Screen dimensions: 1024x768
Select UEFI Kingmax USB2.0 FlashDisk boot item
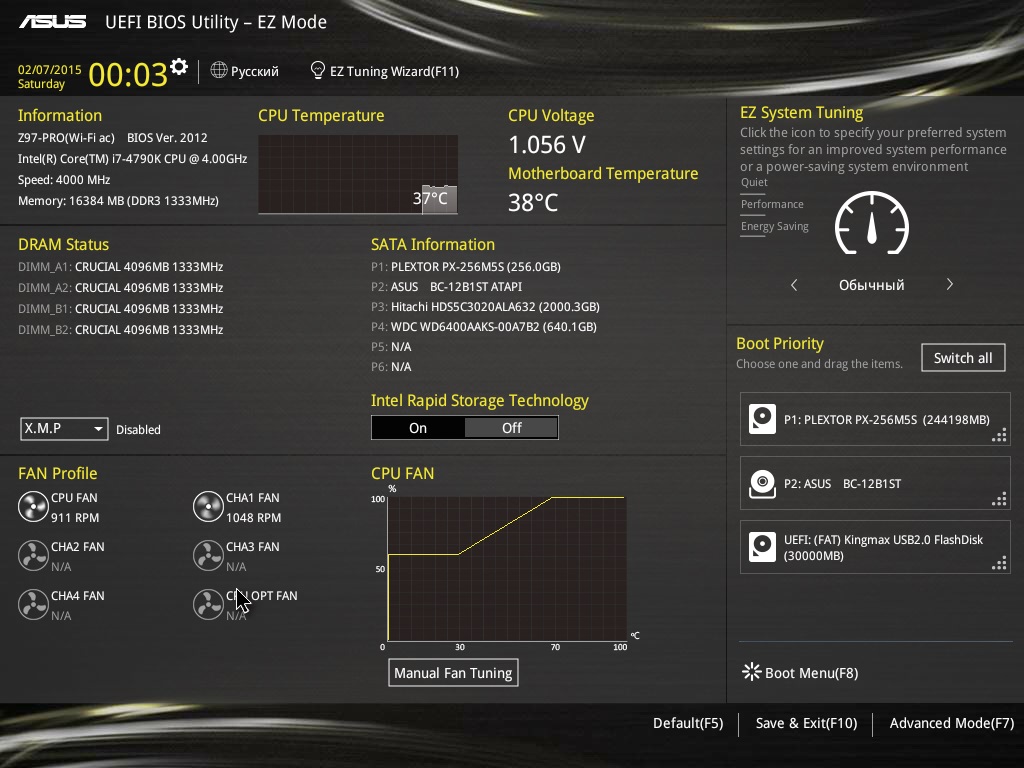pos(875,547)
